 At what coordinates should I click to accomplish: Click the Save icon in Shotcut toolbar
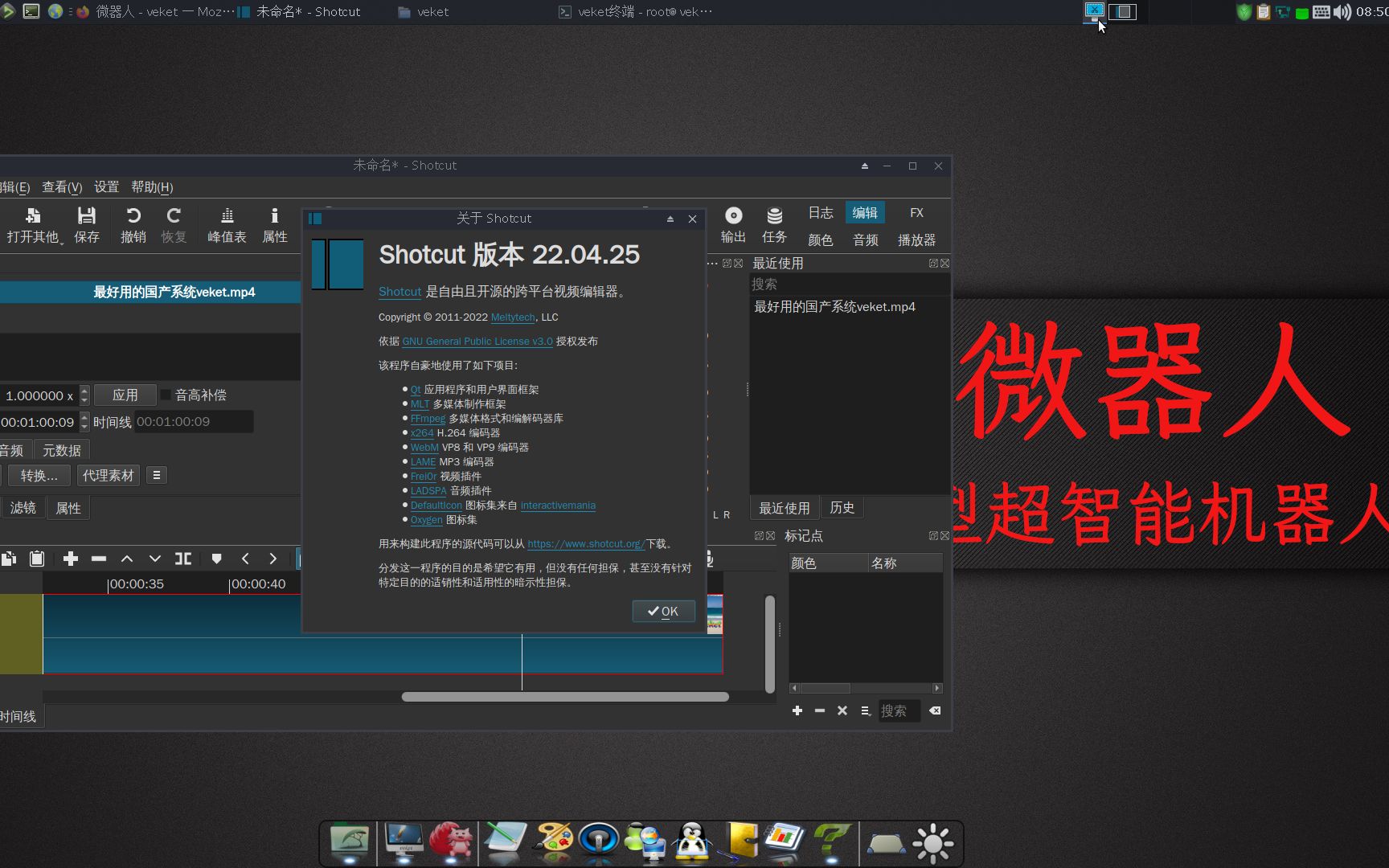86,215
